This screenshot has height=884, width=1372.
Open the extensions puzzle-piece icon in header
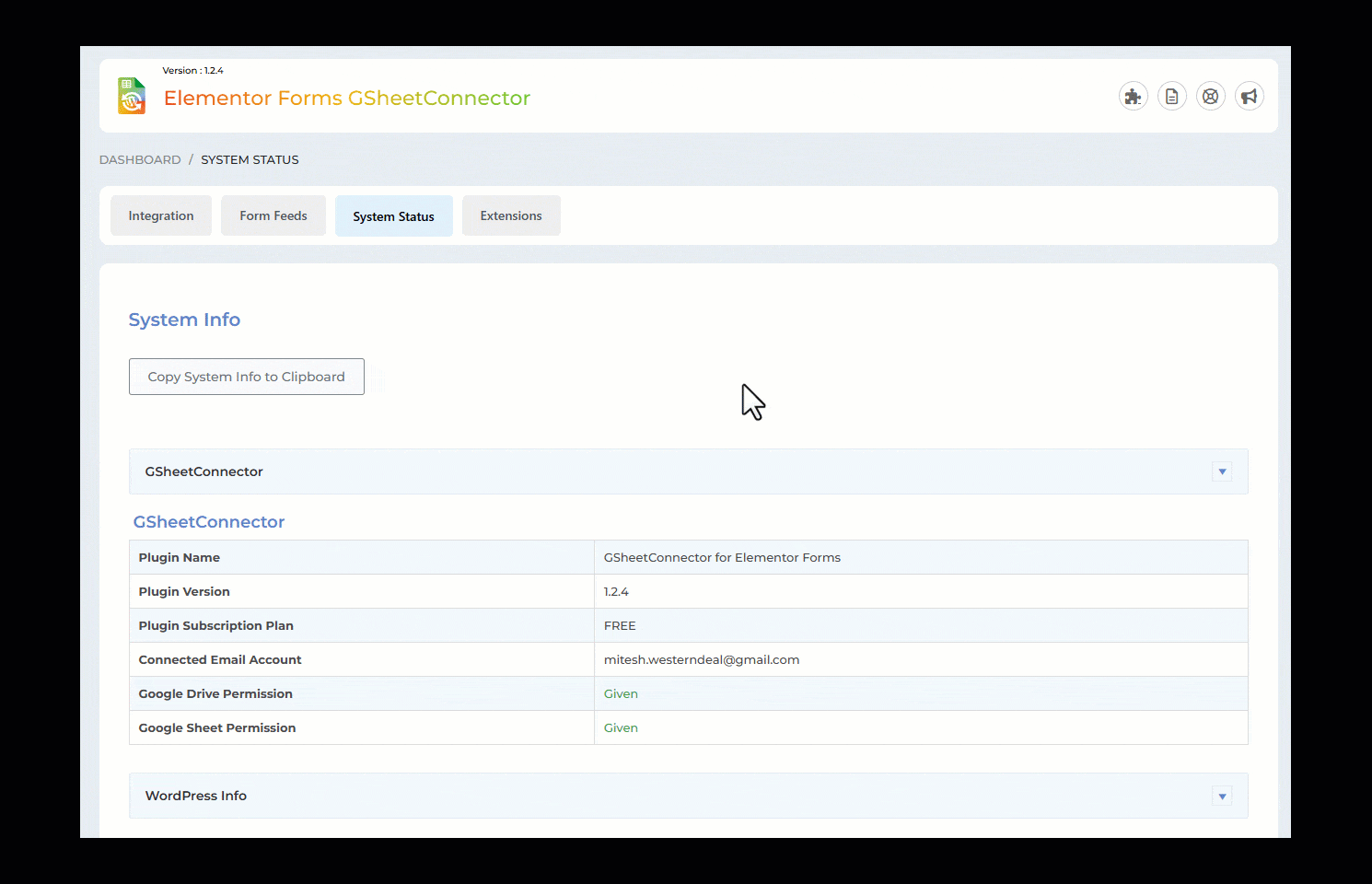click(x=1134, y=96)
